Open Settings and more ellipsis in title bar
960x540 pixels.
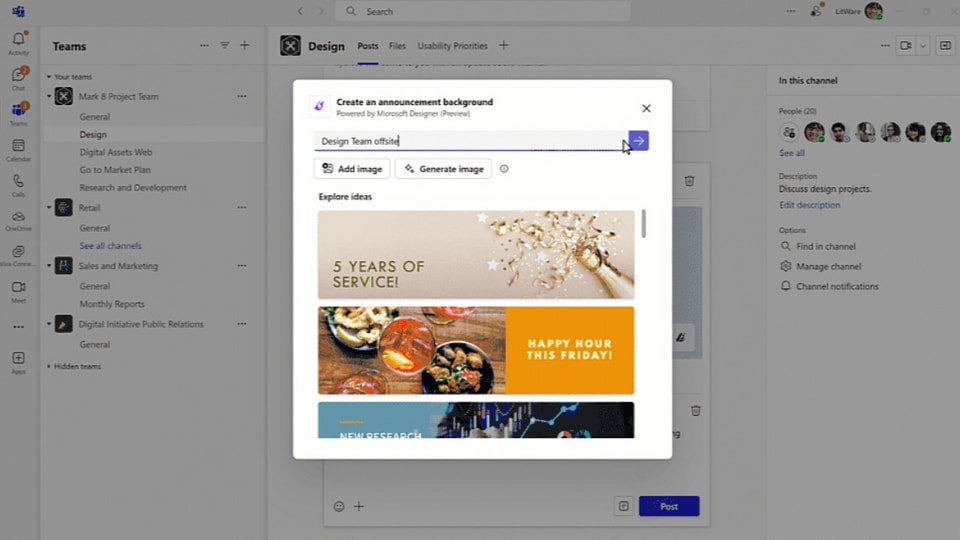[x=791, y=11]
